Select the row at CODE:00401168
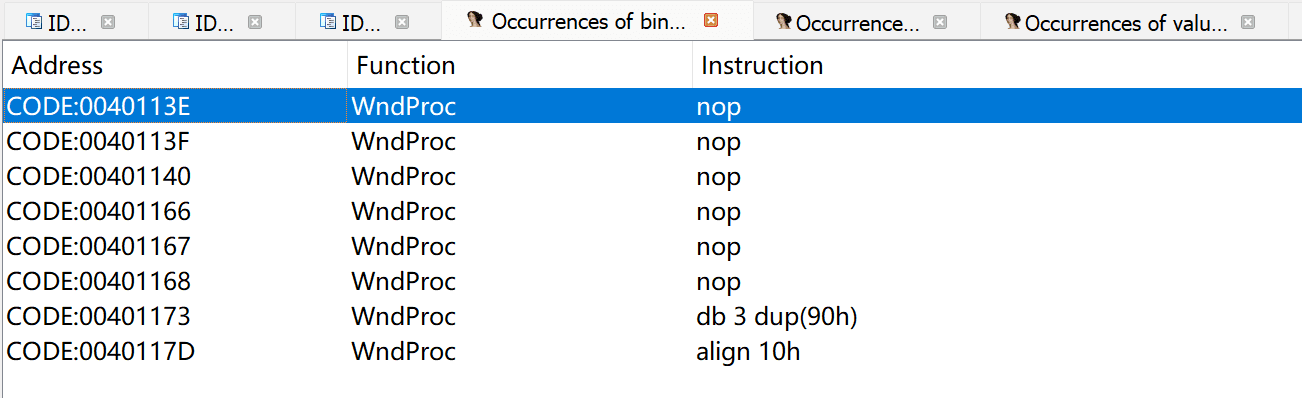This screenshot has width=1302, height=398. [651, 281]
